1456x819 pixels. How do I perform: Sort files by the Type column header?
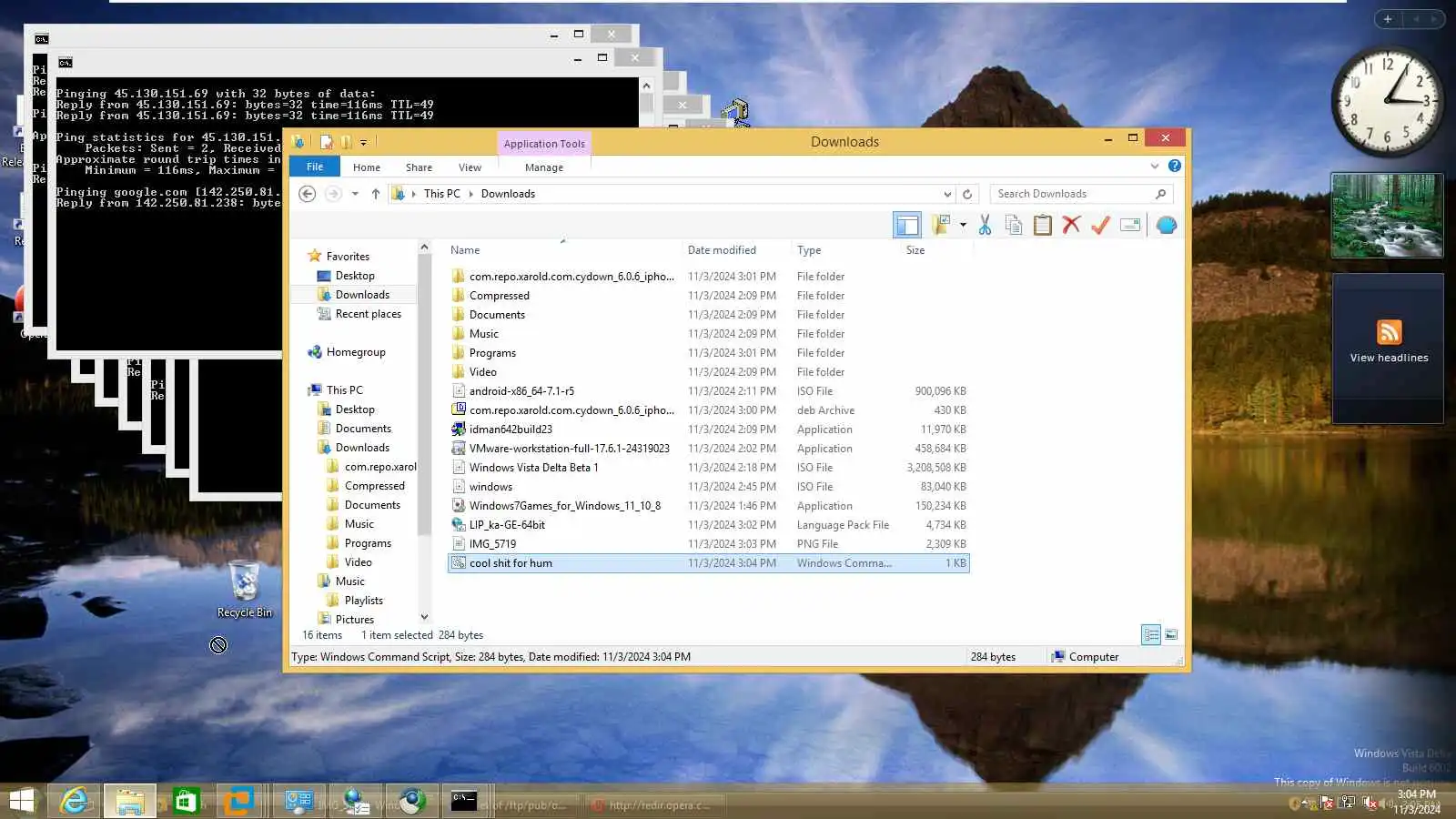(809, 250)
